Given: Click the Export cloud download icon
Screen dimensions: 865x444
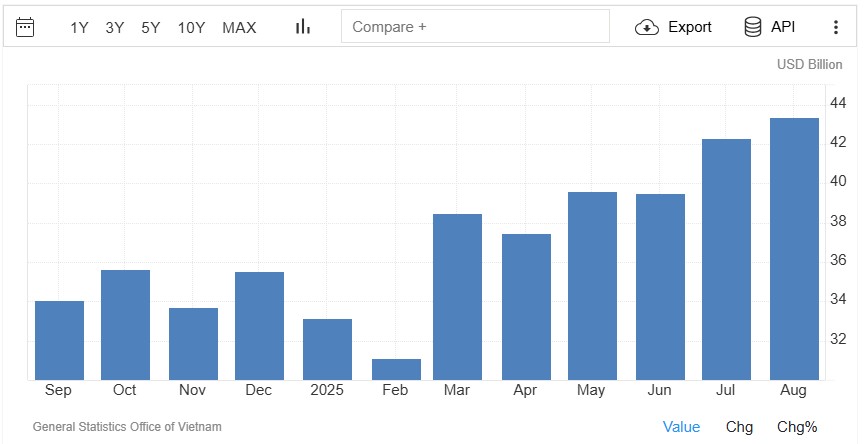Looking at the screenshot, I should click(648, 27).
